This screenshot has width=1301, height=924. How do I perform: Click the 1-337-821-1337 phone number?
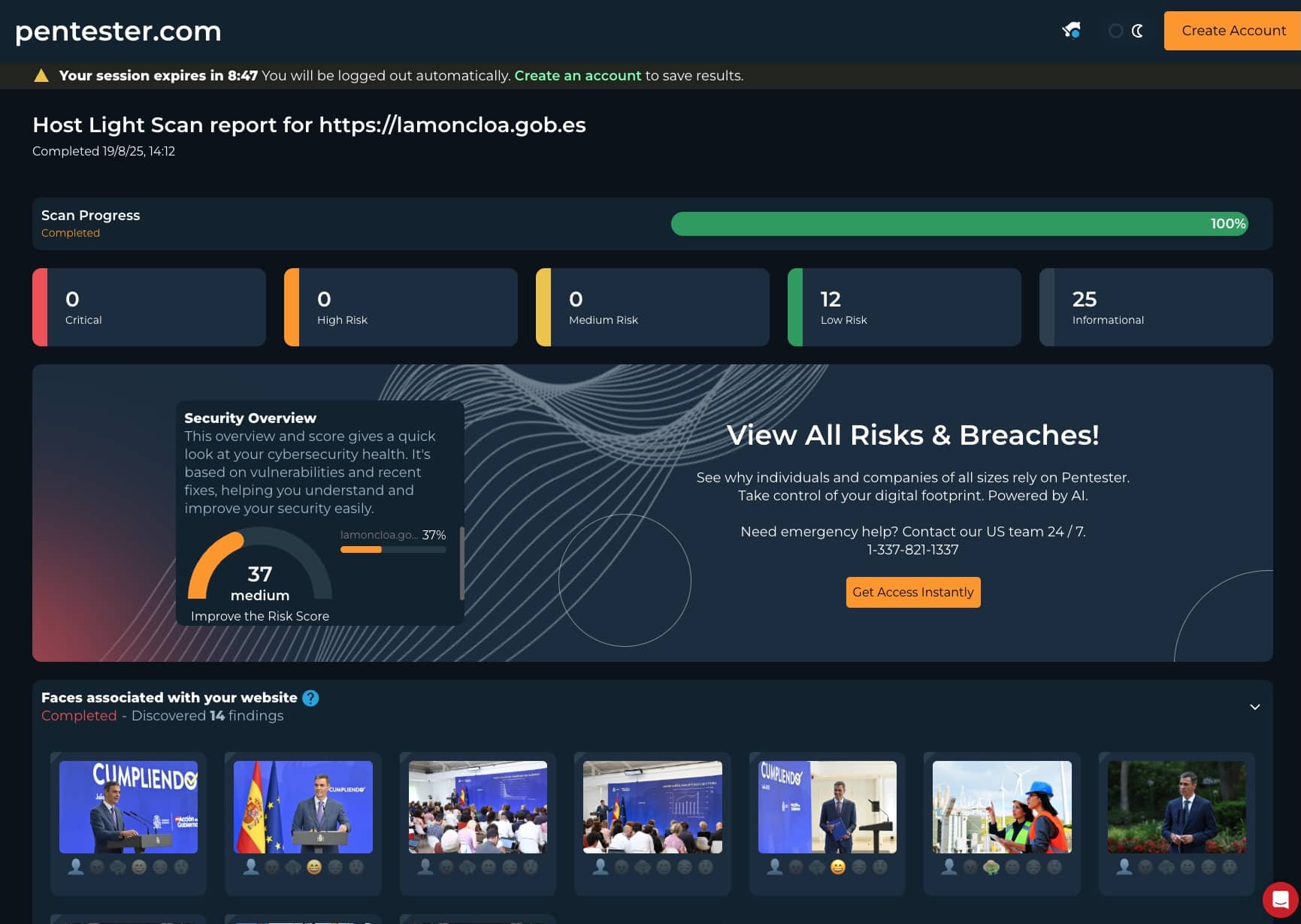click(x=912, y=549)
